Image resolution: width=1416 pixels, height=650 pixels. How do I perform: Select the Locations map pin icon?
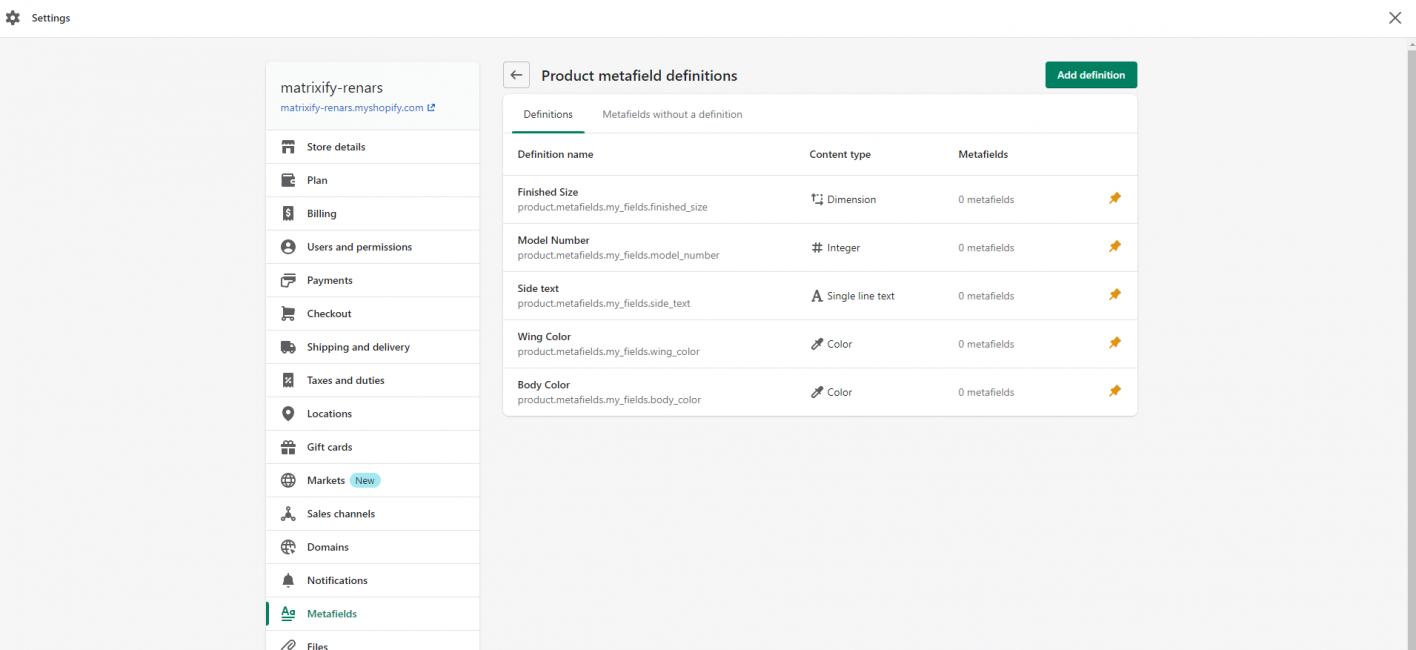coord(288,413)
